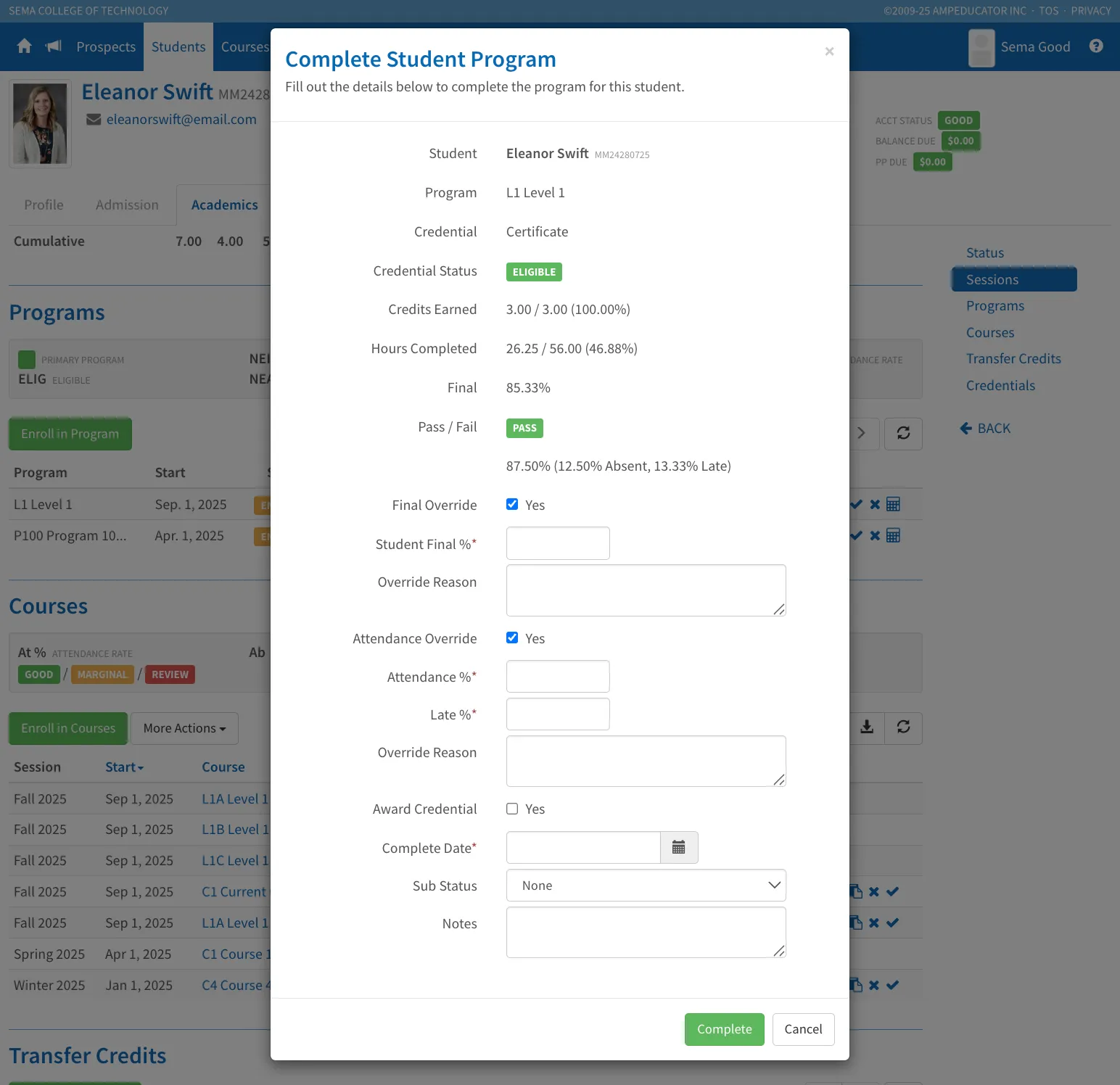
Task: Select Sessions in the side navigation
Action: pyautogui.click(x=1014, y=280)
